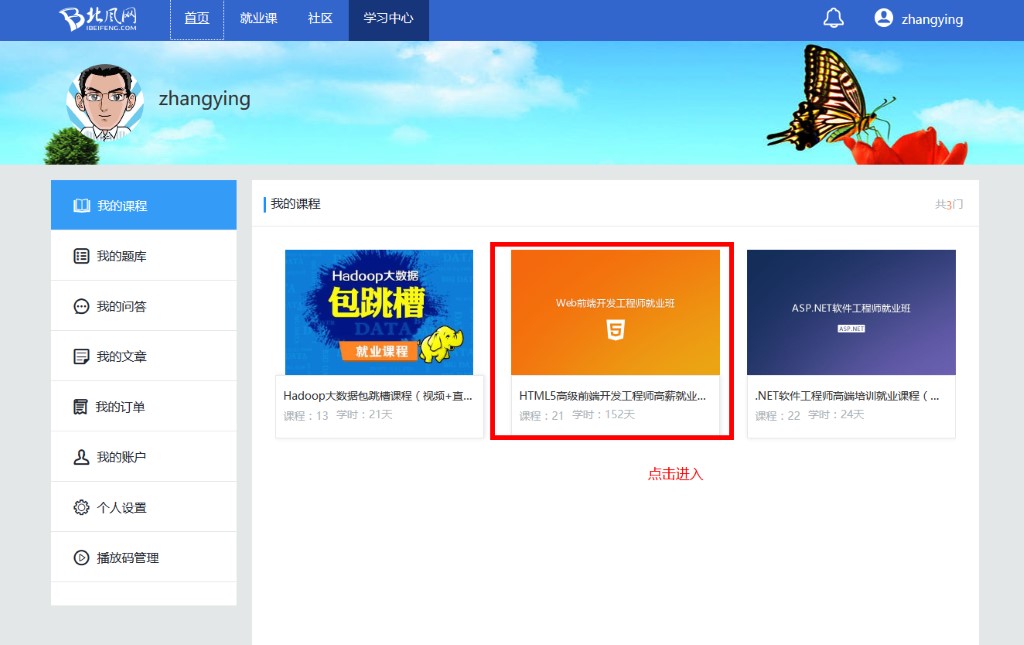The width and height of the screenshot is (1024, 645).
Task: Click the receipt icon for 我的订单
Action: point(80,407)
